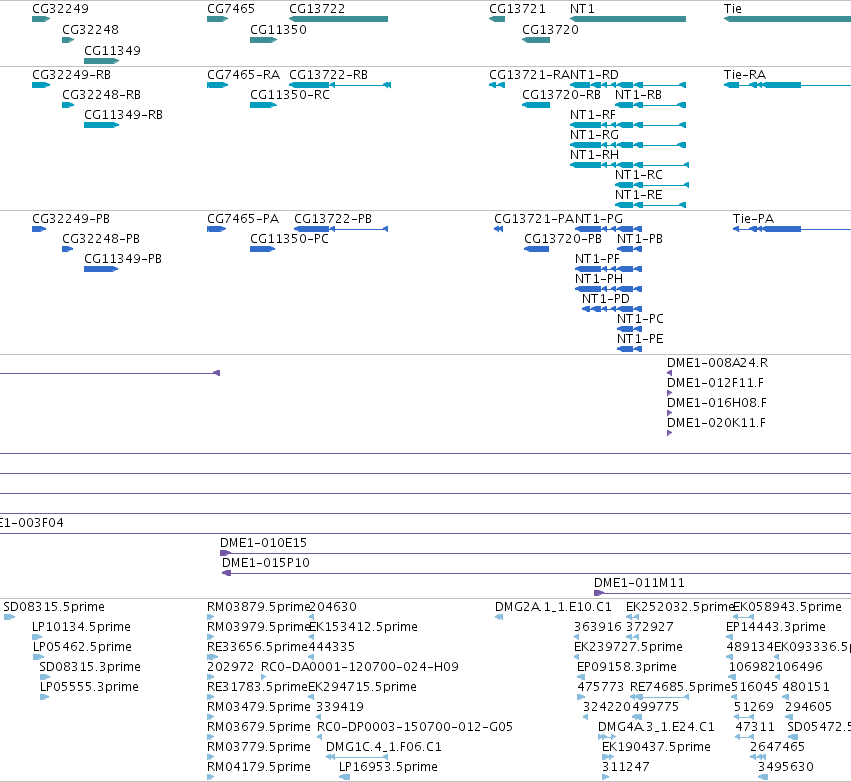The height and width of the screenshot is (782, 851).
Task: Click gene CG11350 label
Action: pyautogui.click(x=278, y=30)
